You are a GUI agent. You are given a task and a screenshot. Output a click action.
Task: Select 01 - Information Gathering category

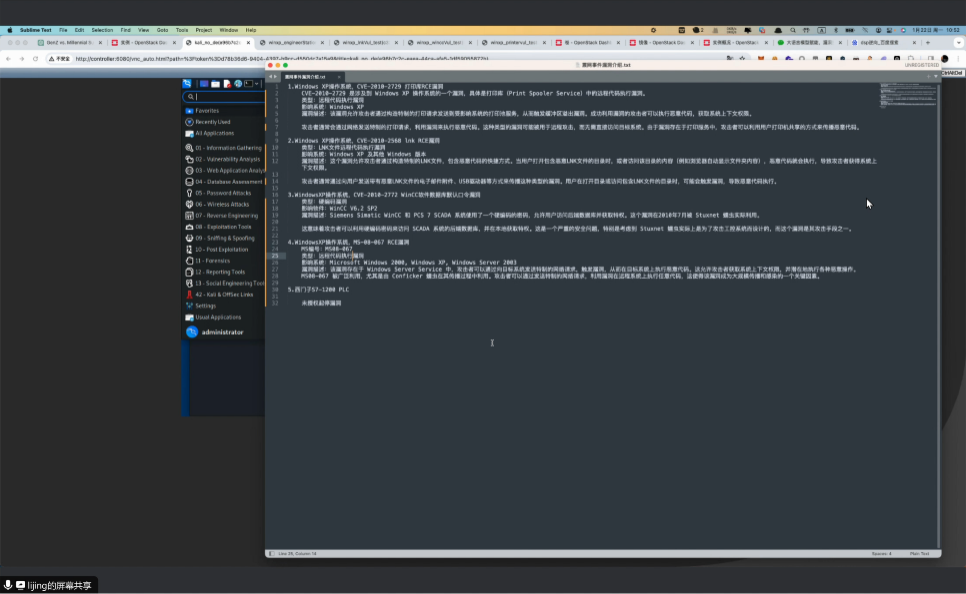tap(228, 148)
